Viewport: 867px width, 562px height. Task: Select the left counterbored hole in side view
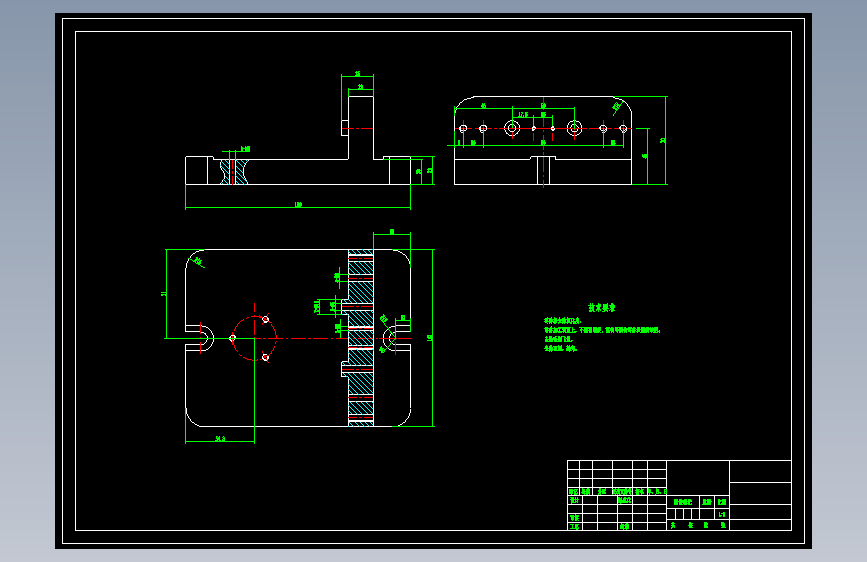(x=512, y=128)
